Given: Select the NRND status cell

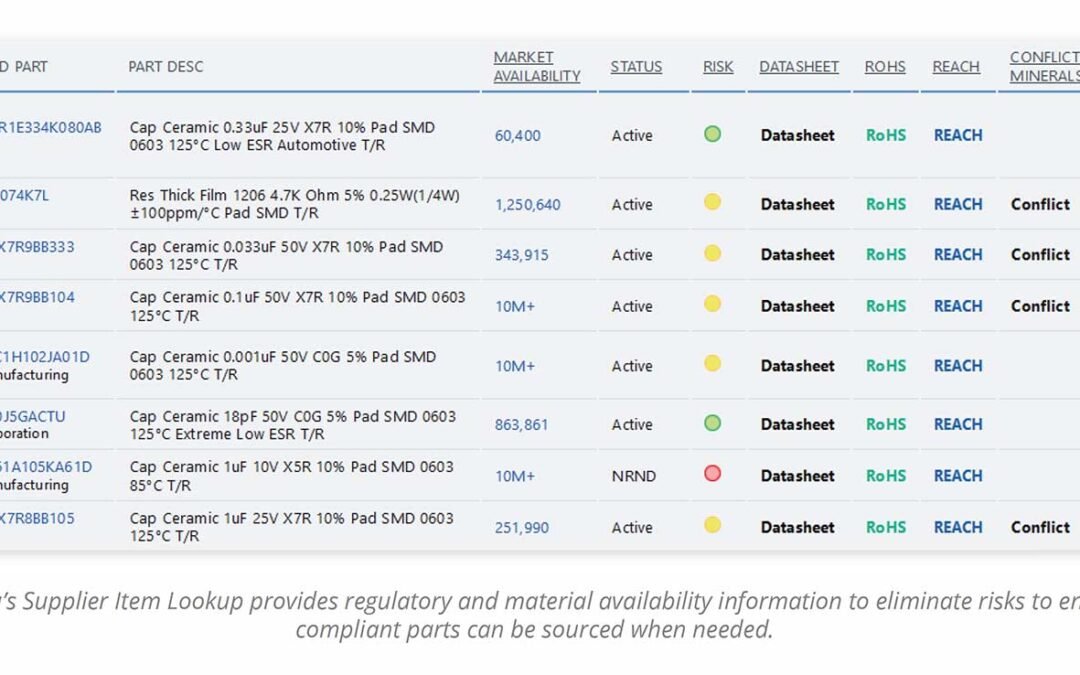Looking at the screenshot, I should tap(634, 476).
